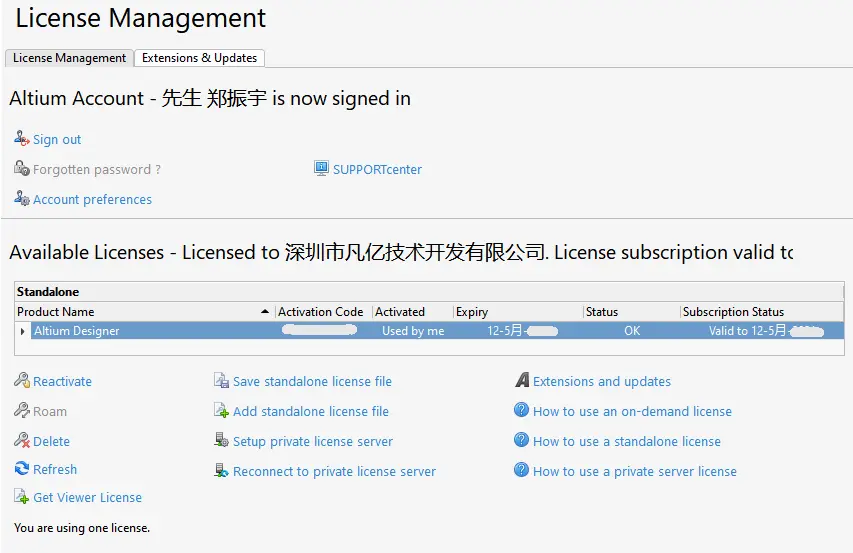
Task: Sort by the Status column header
Action: coord(632,312)
